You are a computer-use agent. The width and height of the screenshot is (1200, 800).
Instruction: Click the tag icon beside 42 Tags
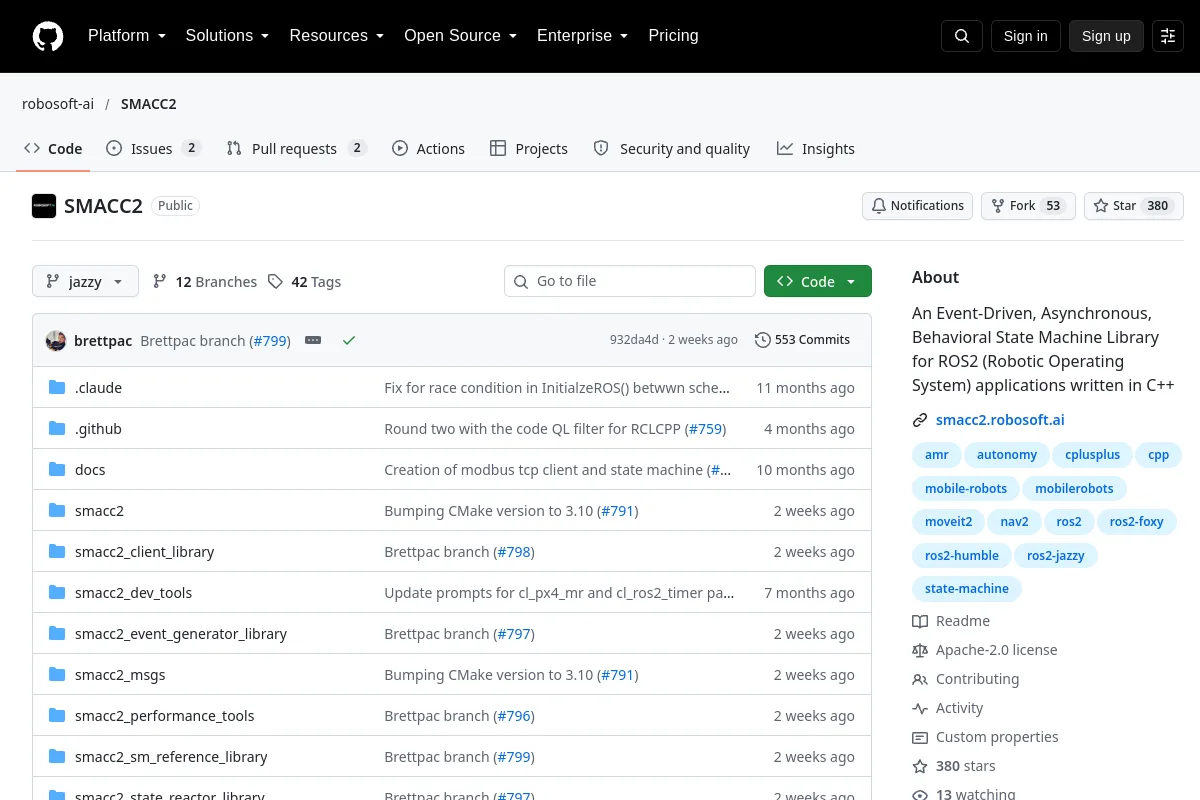(276, 282)
